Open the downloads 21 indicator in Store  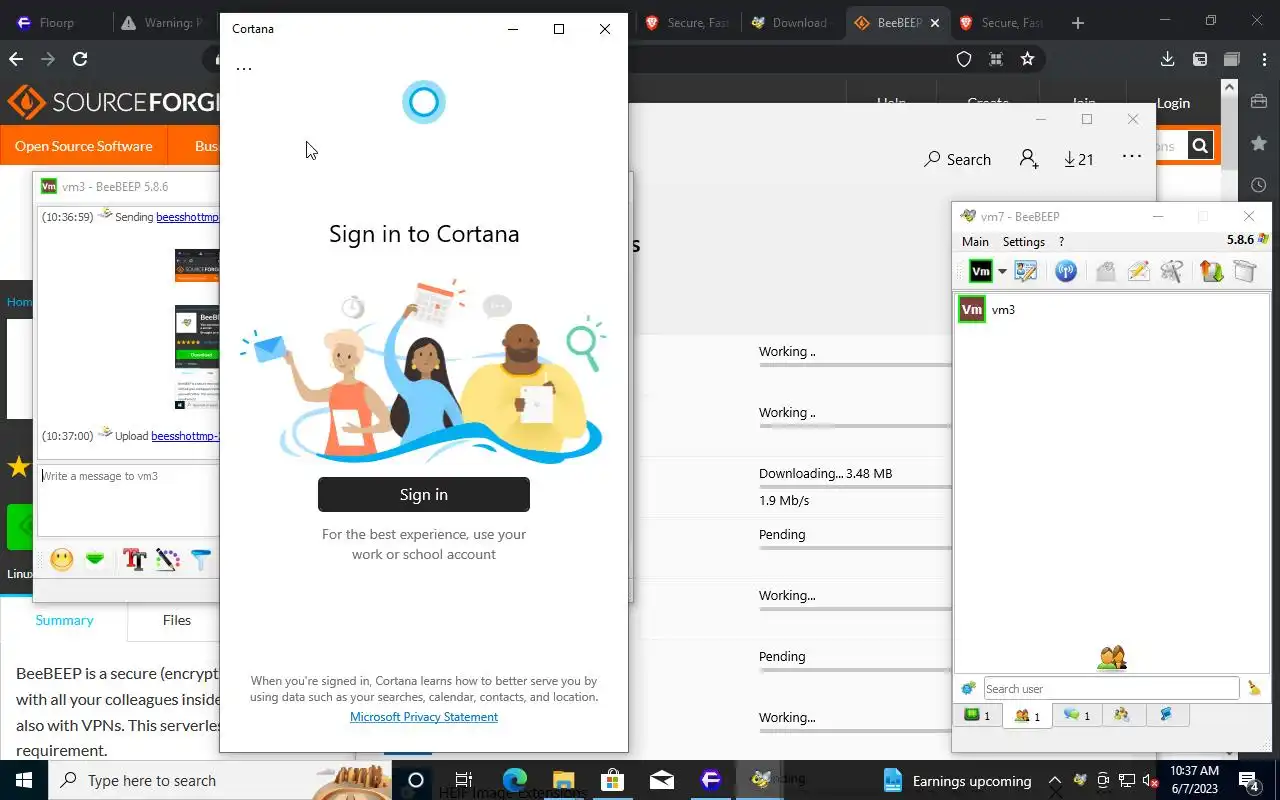coord(1078,159)
